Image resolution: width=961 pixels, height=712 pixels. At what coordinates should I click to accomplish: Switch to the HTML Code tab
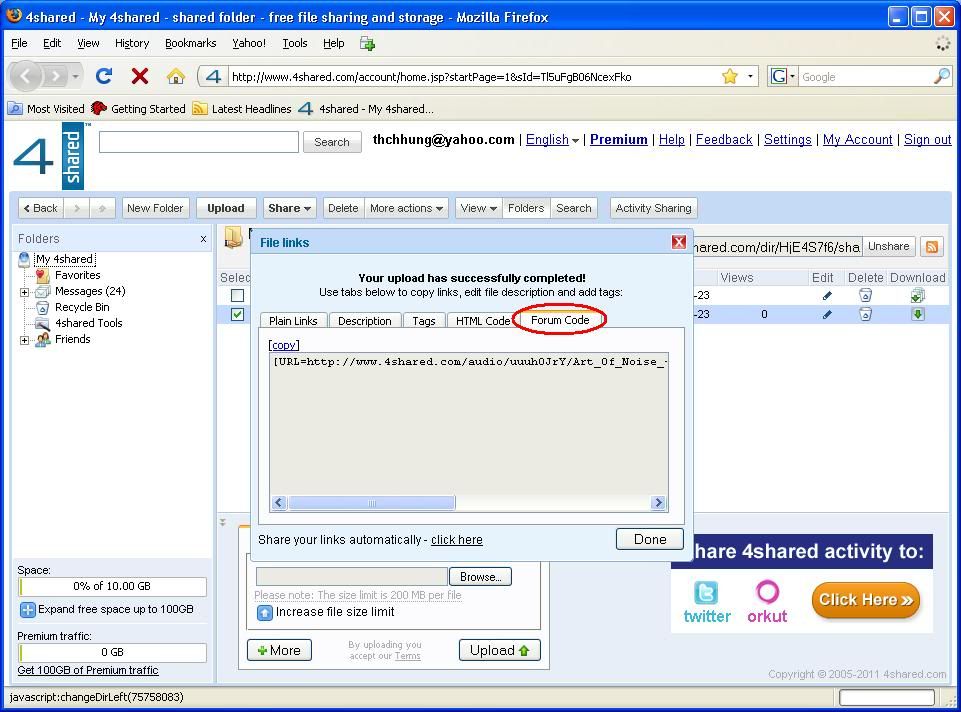[482, 321]
